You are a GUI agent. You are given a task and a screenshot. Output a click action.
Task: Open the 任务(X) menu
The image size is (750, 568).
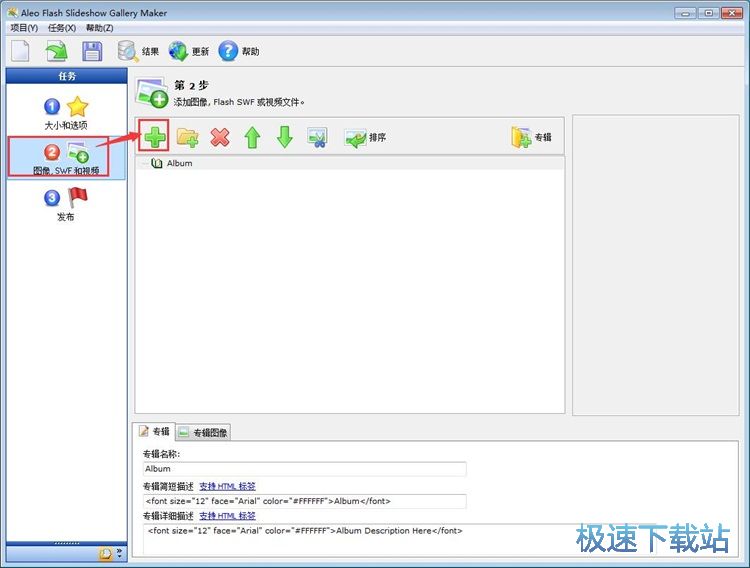point(62,28)
